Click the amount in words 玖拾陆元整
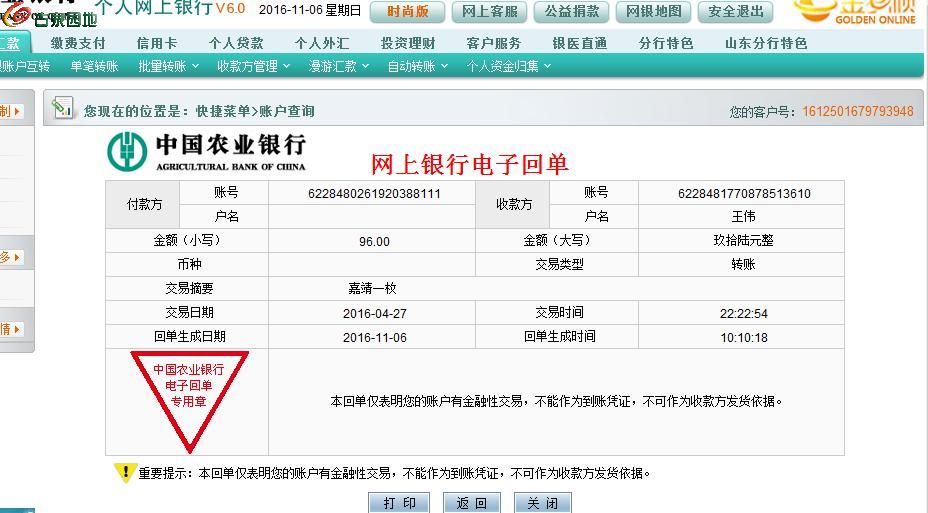Viewport: 928px width, 513px height. (743, 240)
